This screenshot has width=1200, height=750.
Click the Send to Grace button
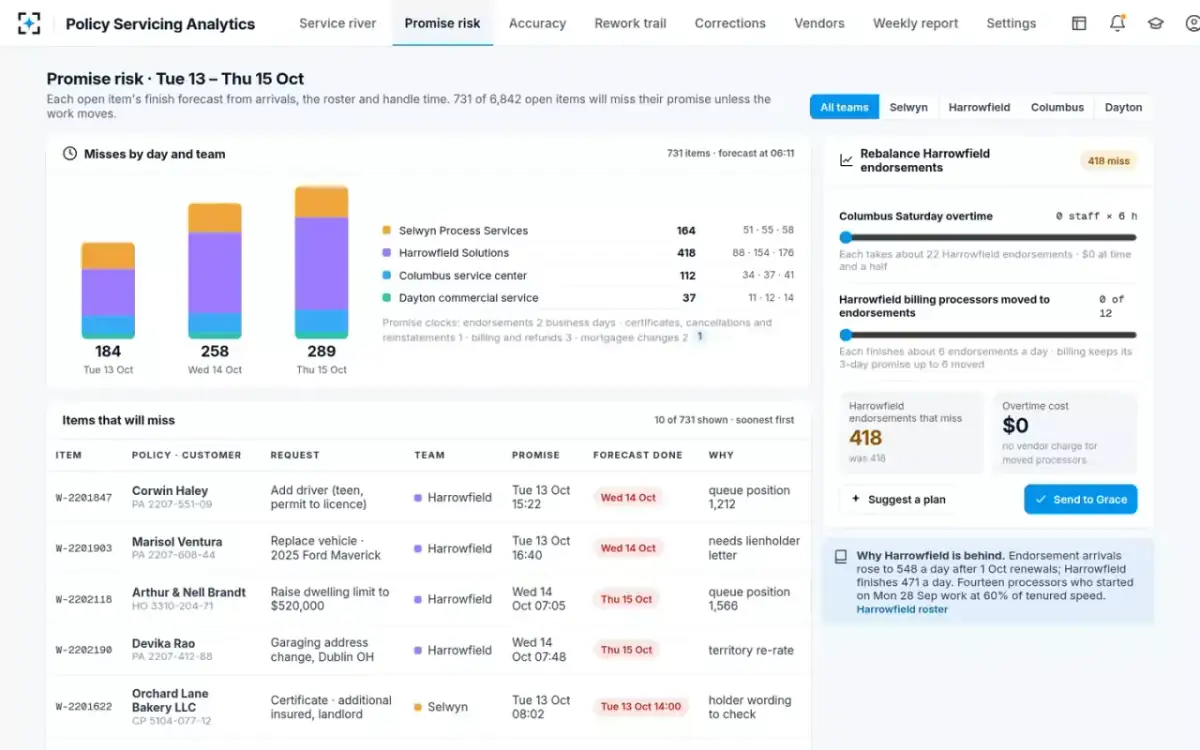point(1080,499)
